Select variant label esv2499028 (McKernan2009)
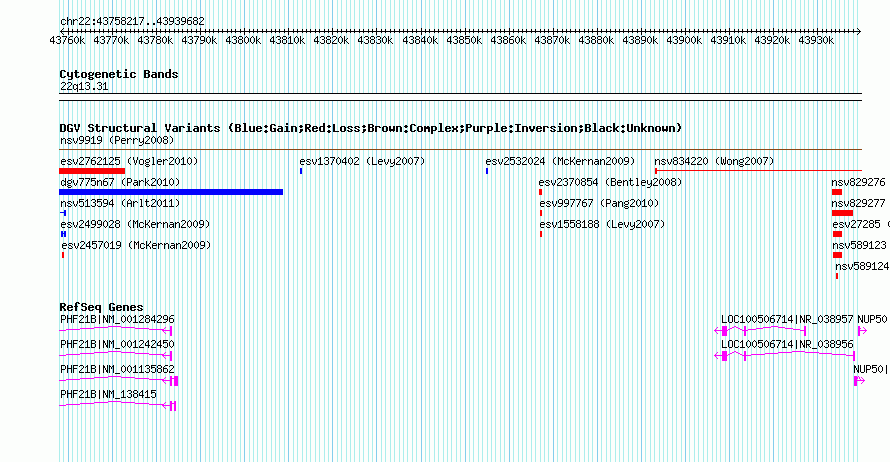 (135, 224)
